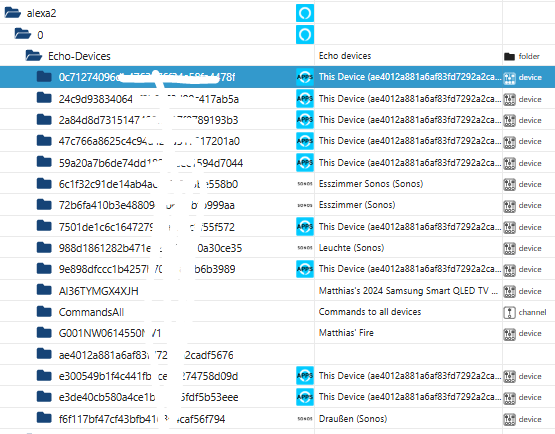Open folder starting with f6f117bf47cf43bfb41

44,418
